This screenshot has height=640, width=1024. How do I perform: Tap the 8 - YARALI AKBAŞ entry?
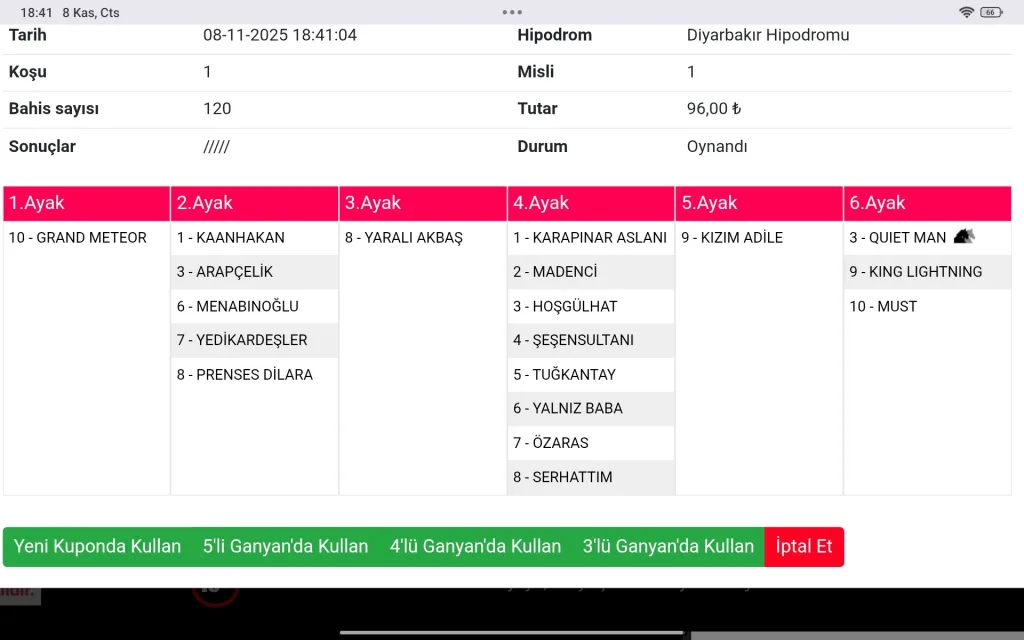(404, 238)
